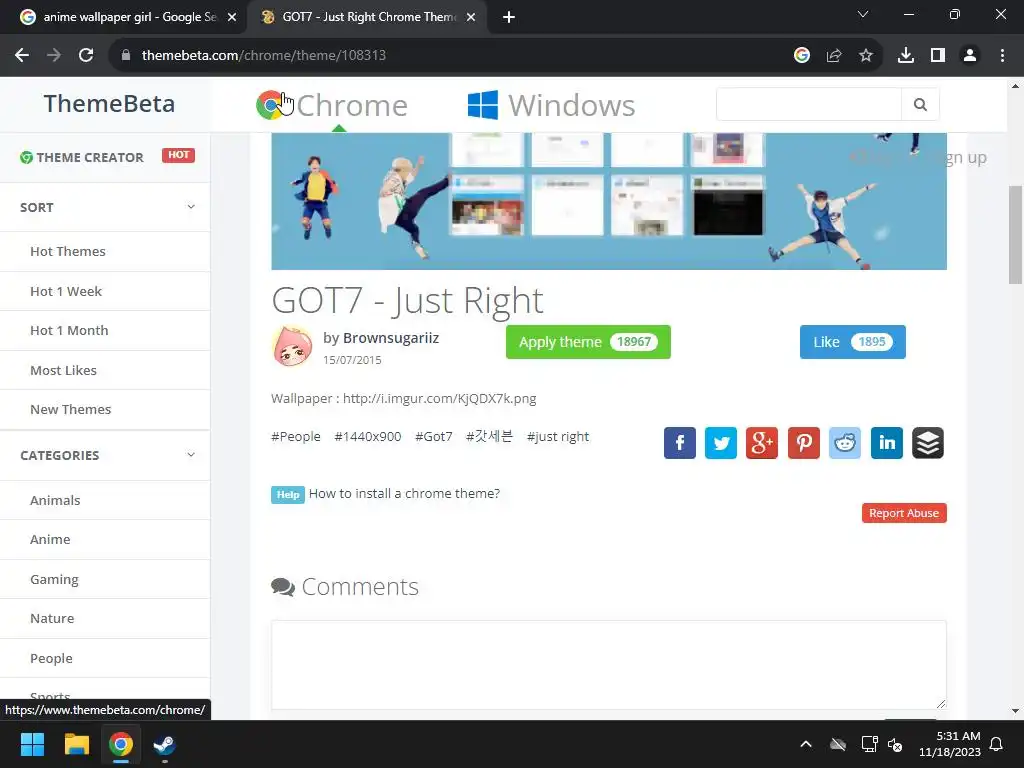Click Google icon in address bar

(801, 56)
